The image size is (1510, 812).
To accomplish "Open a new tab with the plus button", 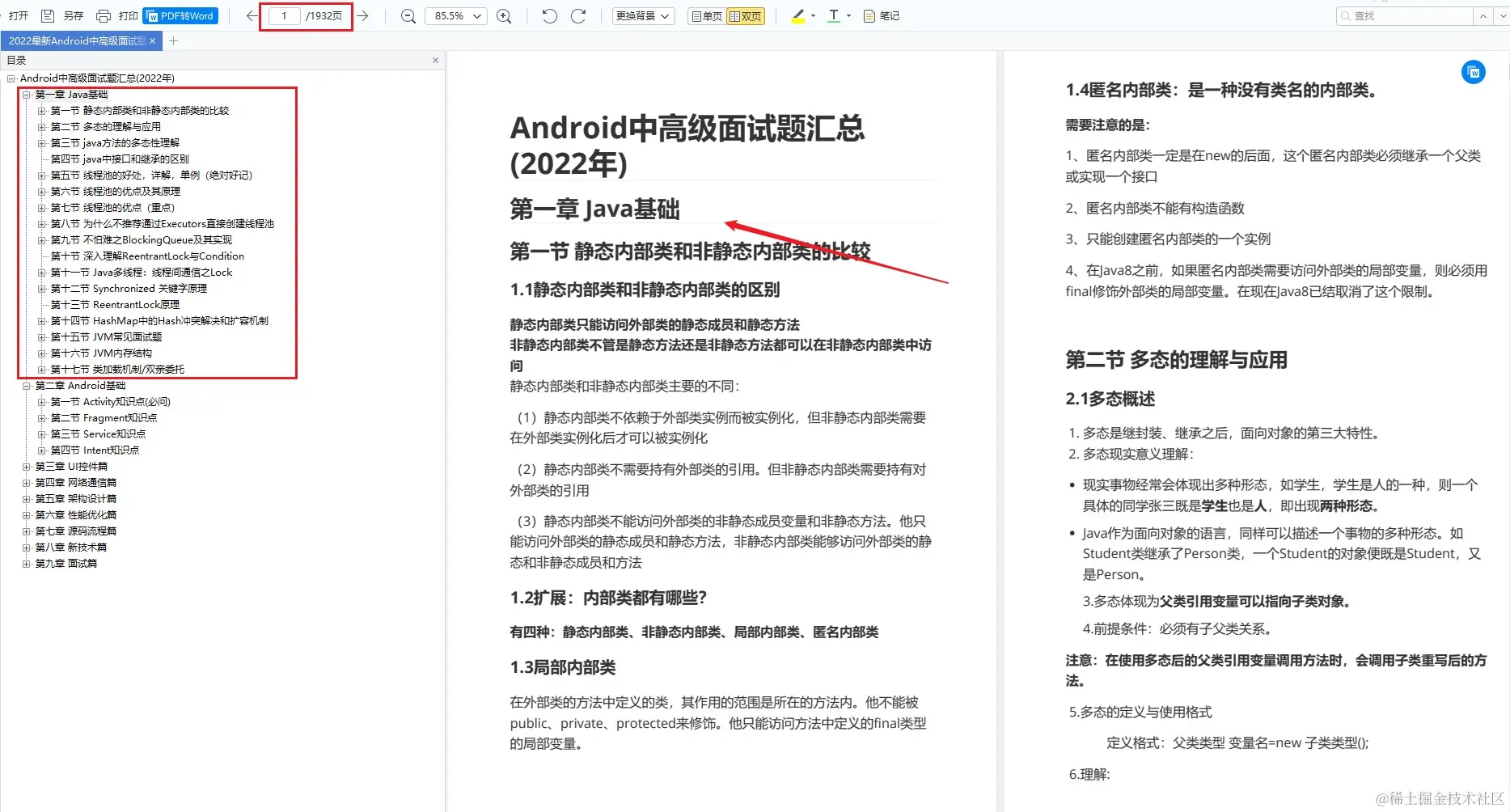I will coord(173,40).
